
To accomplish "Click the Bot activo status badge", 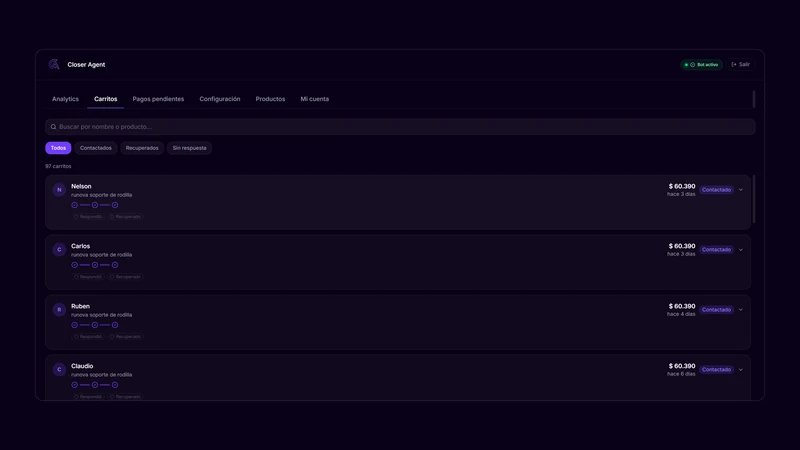I will coord(702,65).
